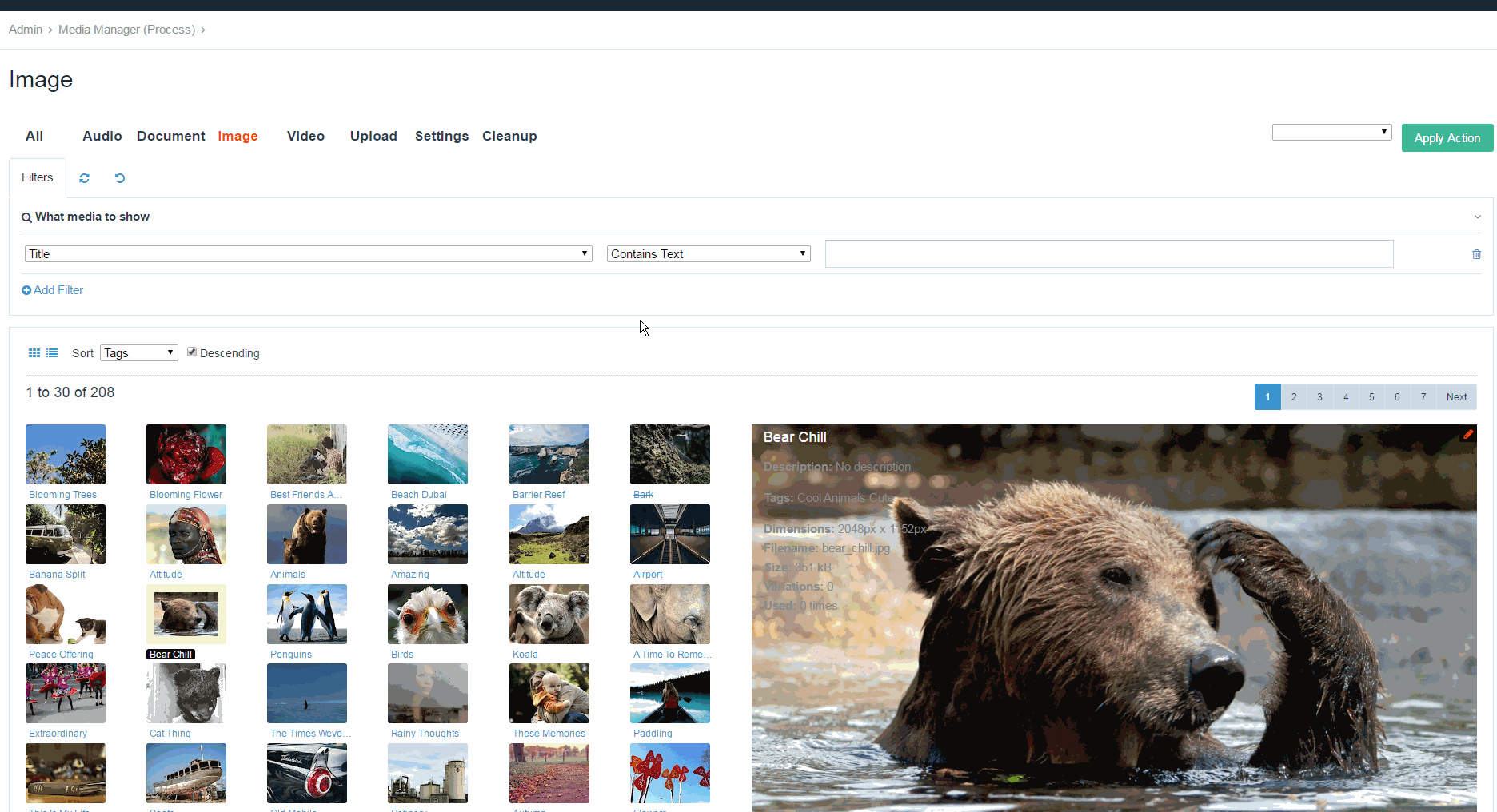1497x812 pixels.
Task: Click the magnifier icon beside What media to show
Action: pos(26,217)
